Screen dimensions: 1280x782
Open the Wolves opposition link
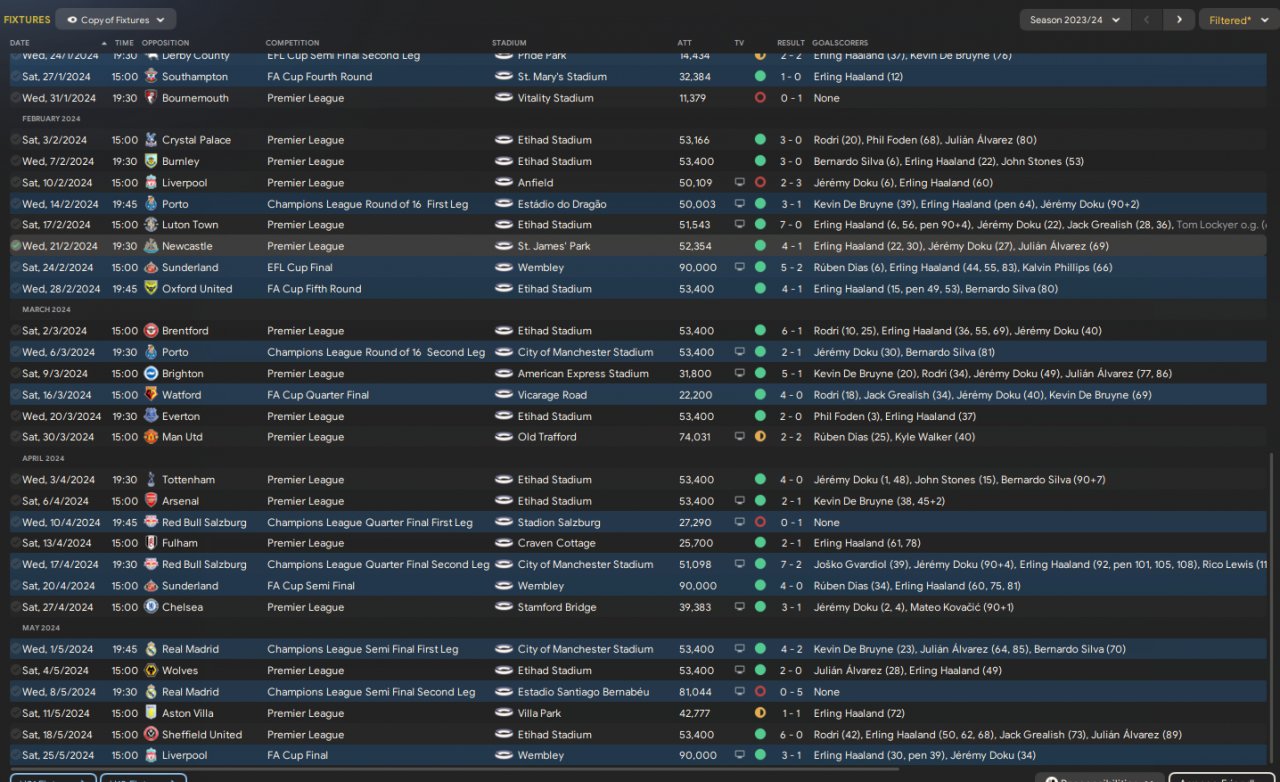[180, 671]
